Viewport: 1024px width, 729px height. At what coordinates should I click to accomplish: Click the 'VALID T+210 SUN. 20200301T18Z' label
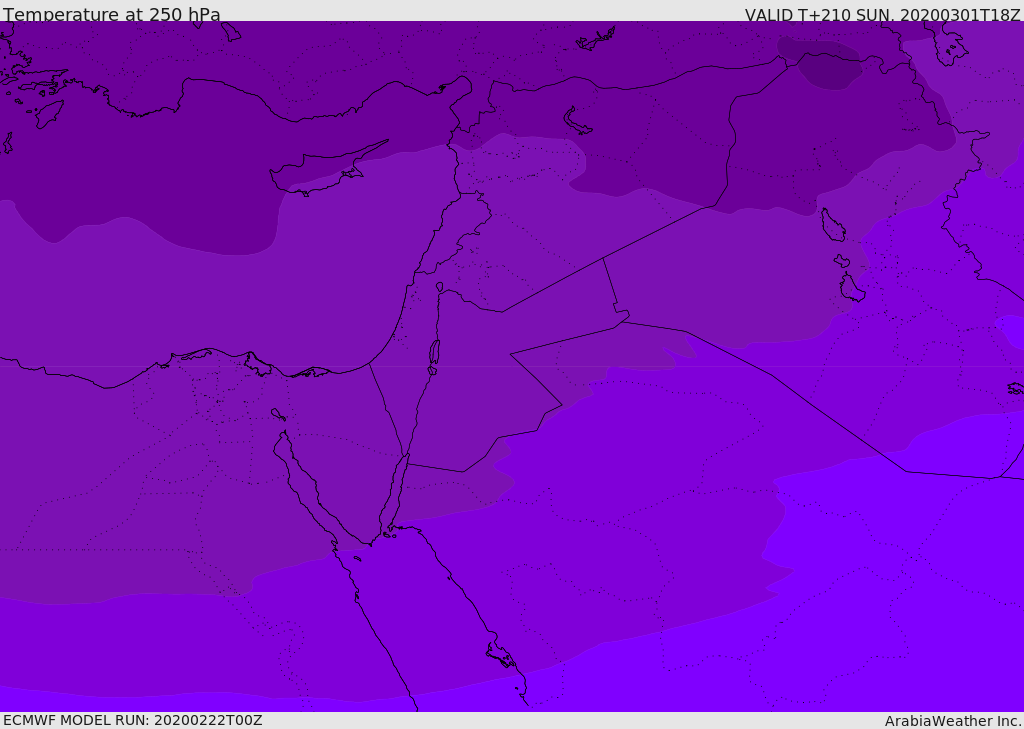coord(882,14)
